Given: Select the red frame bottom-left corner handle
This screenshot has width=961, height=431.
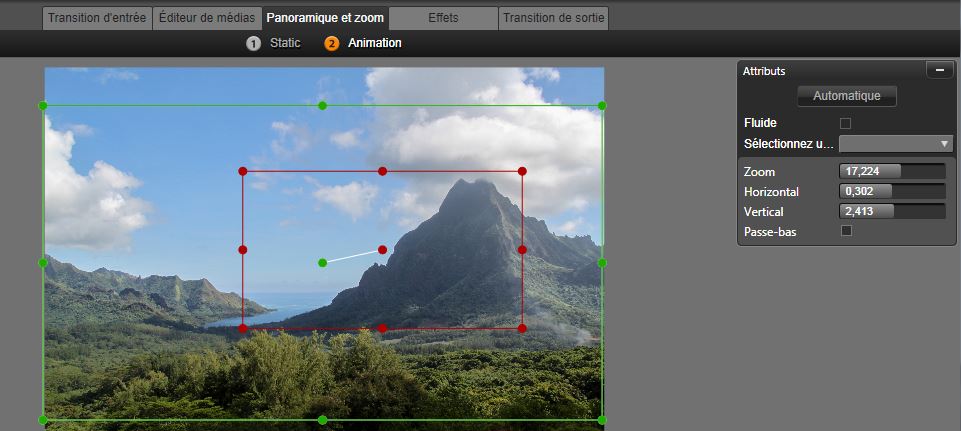Looking at the screenshot, I should coord(243,328).
